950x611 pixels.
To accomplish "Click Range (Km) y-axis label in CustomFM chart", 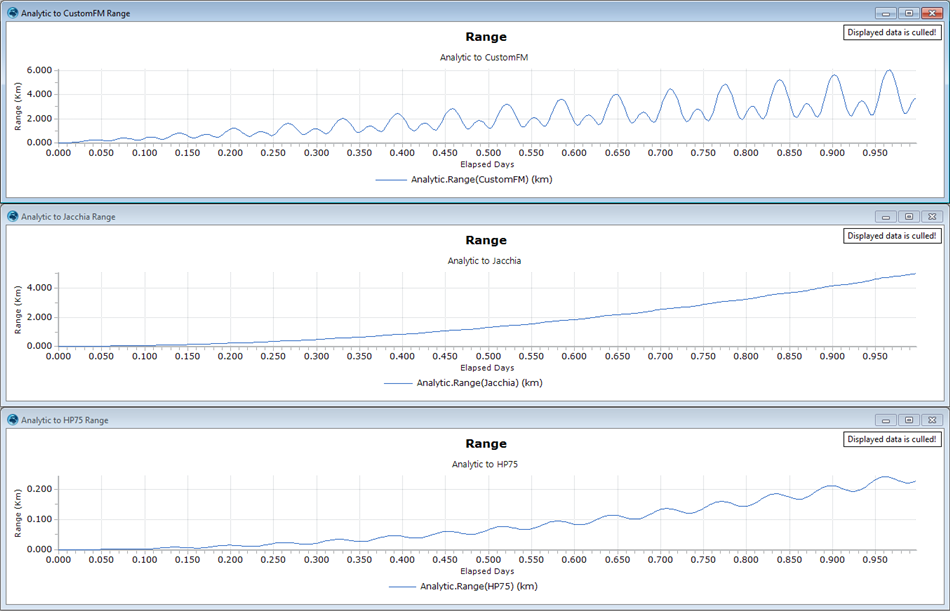I will point(18,107).
